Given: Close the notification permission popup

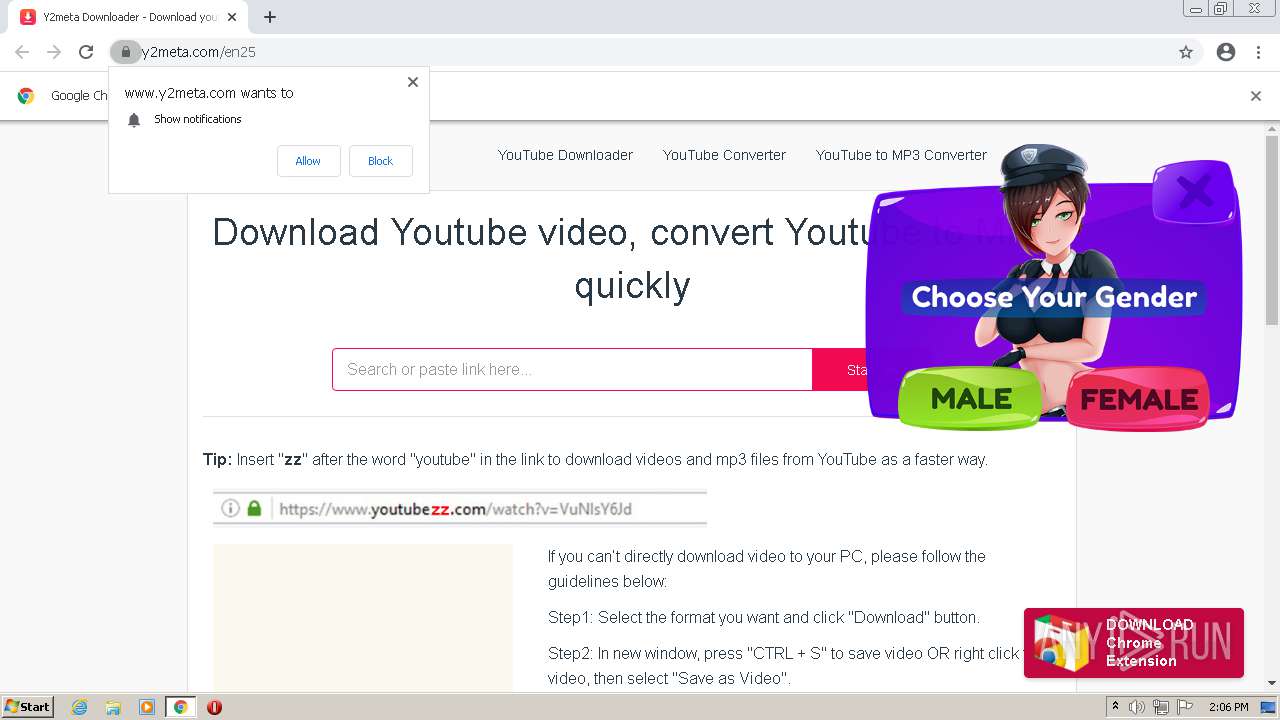Looking at the screenshot, I should [412, 82].
